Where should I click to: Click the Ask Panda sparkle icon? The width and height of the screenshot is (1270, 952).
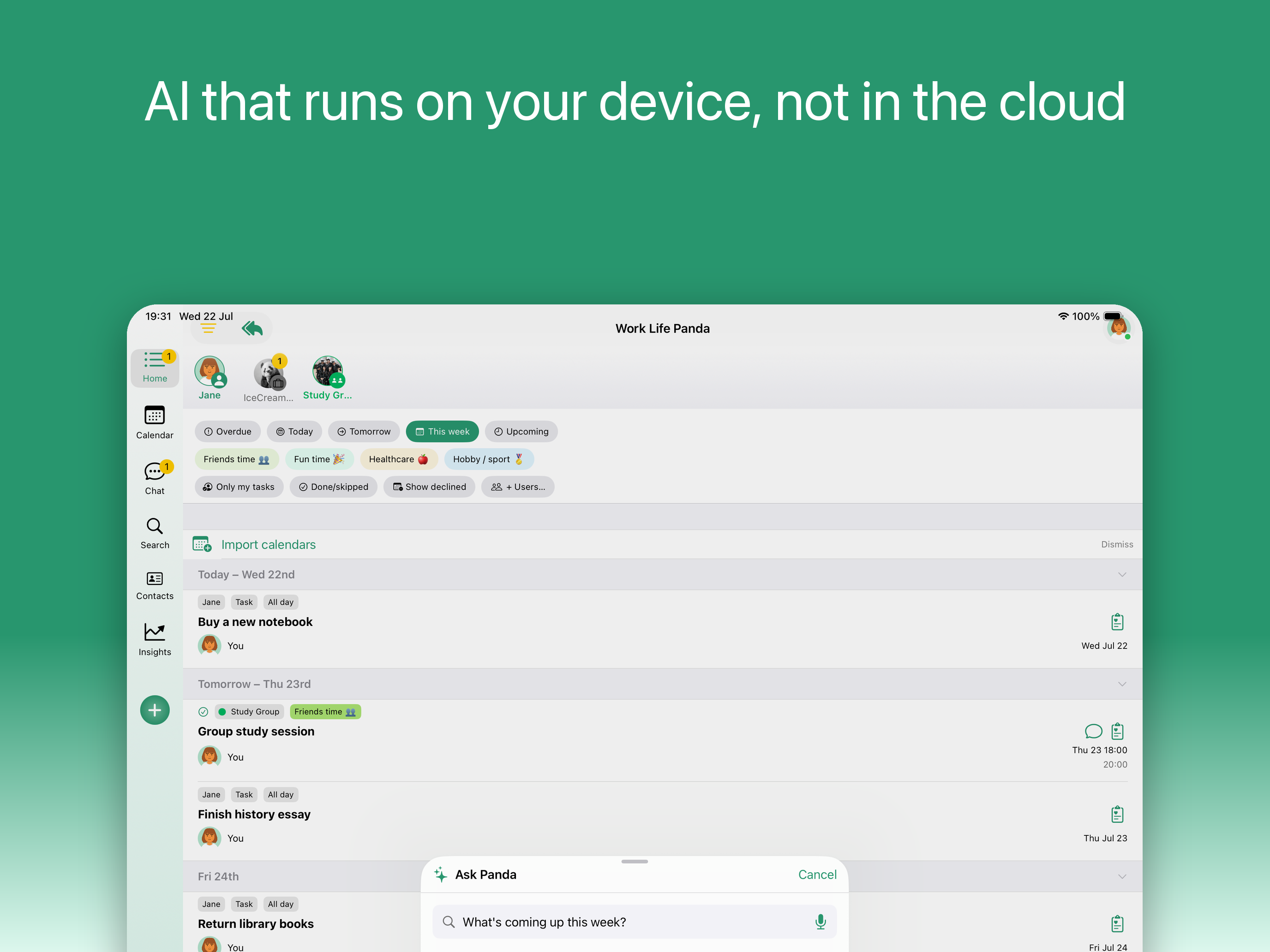440,875
